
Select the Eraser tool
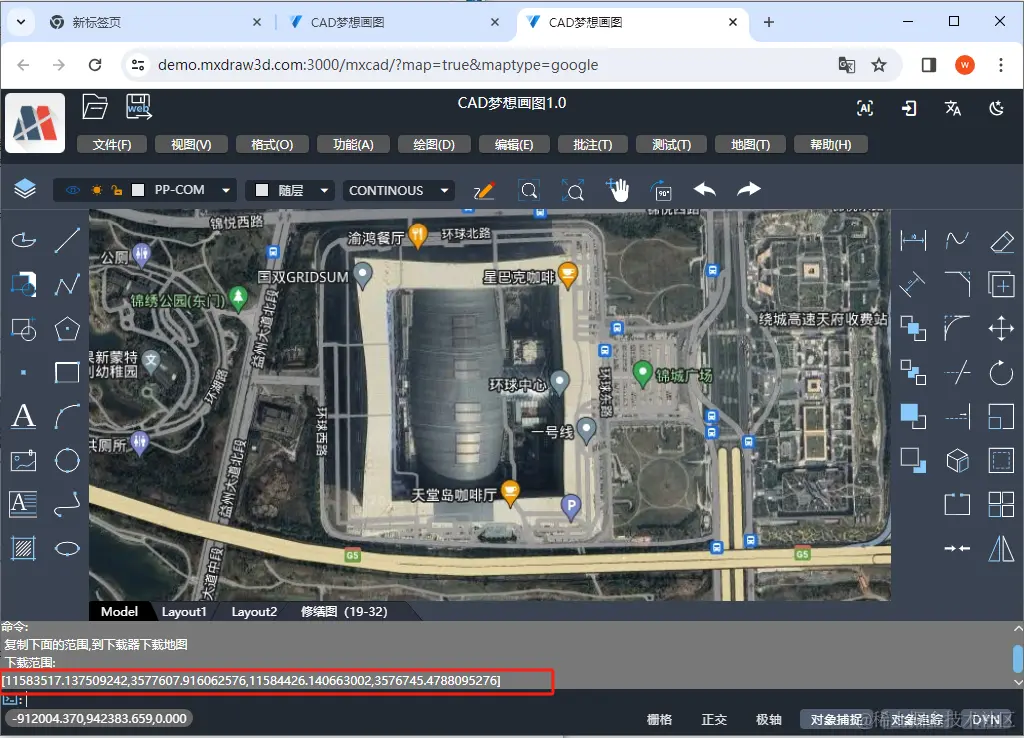coord(1001,240)
